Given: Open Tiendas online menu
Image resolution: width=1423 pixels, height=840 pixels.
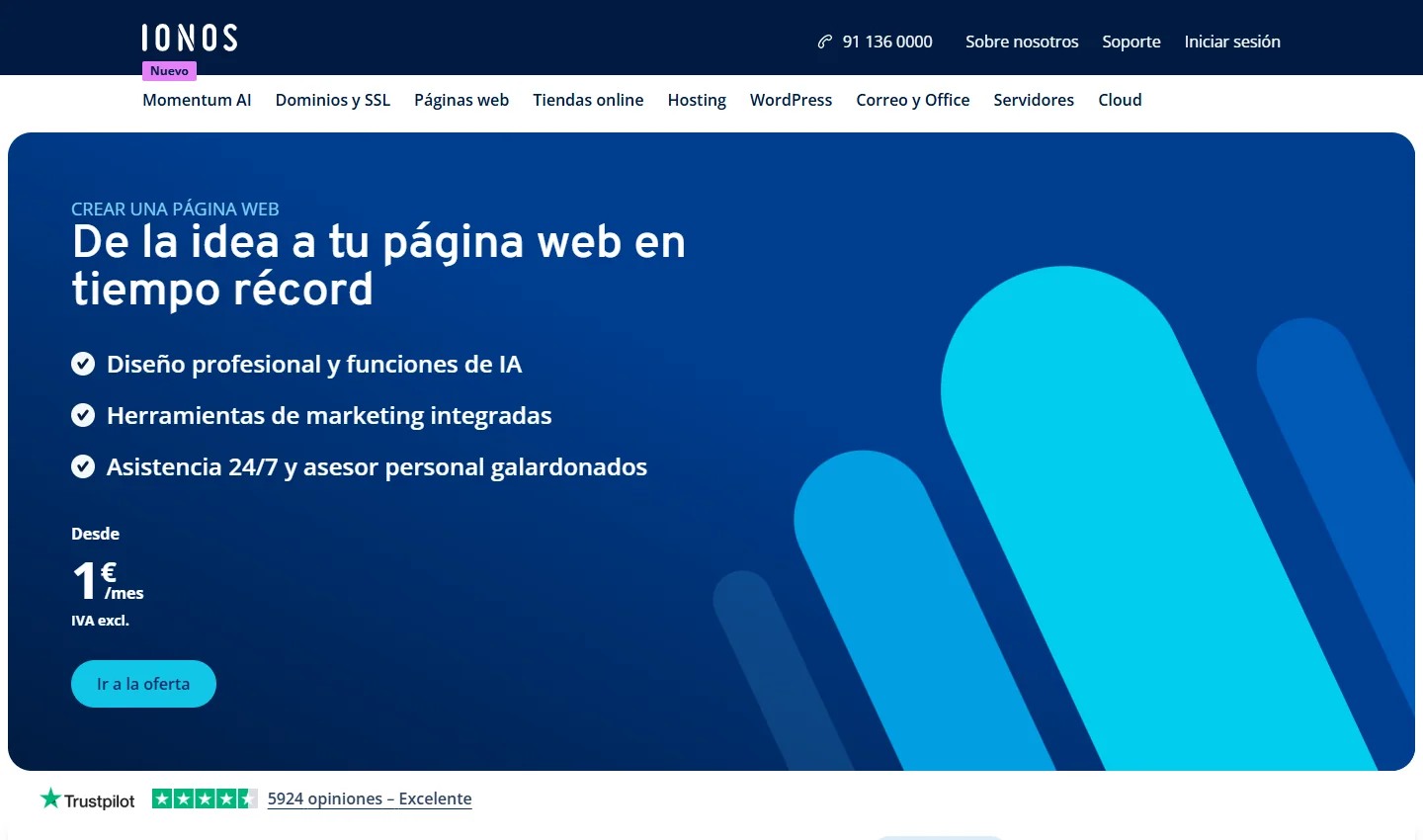Looking at the screenshot, I should coord(588,100).
